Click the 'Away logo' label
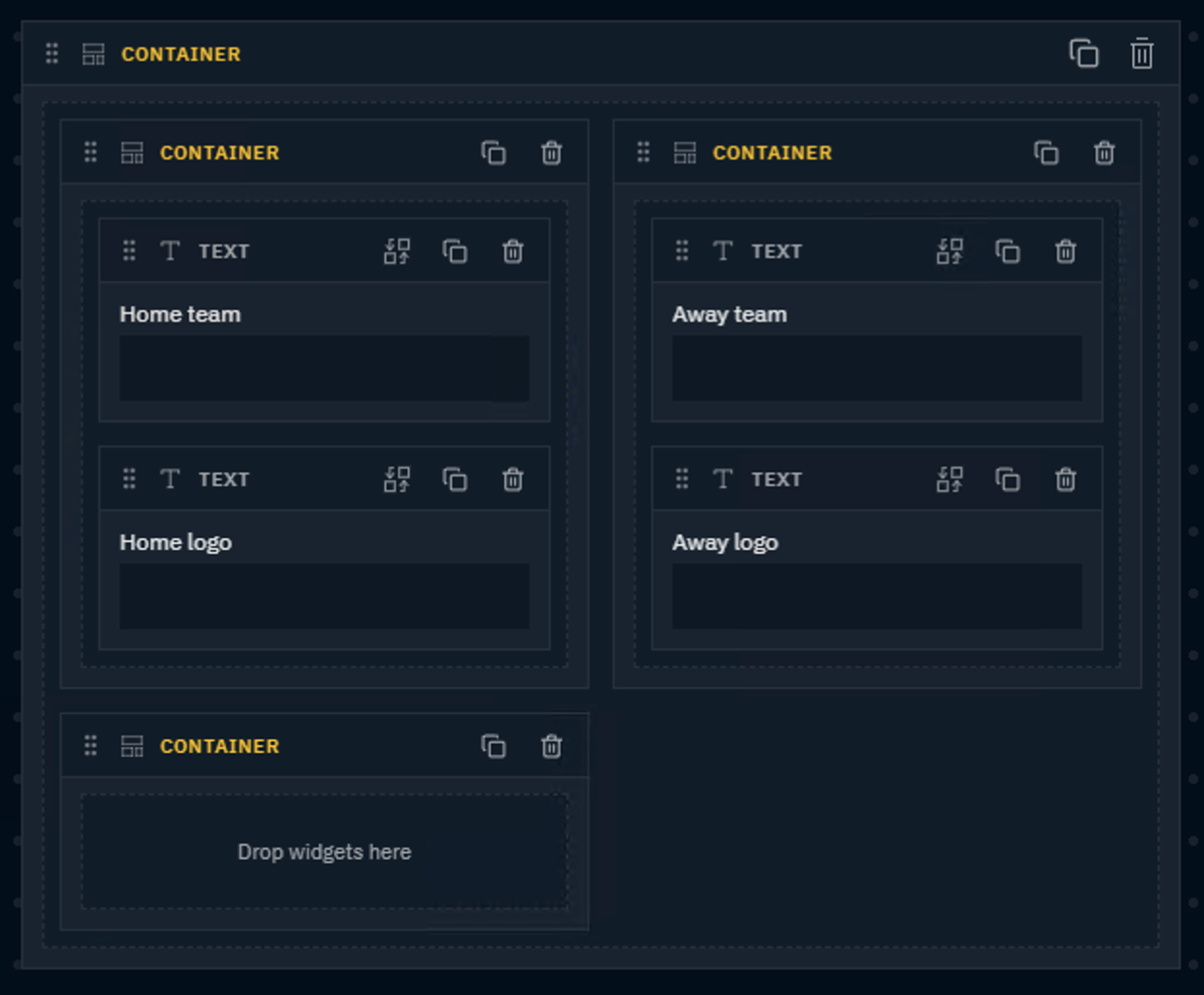Viewport: 1204px width, 995px height. pos(725,543)
